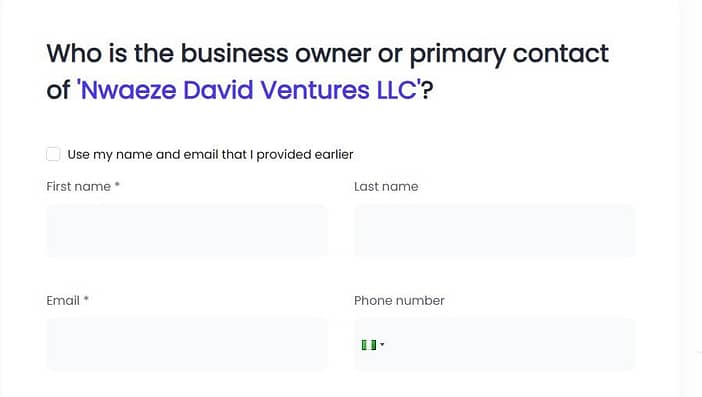
Task: Click the required asterisk beside First name
Action: coord(117,184)
